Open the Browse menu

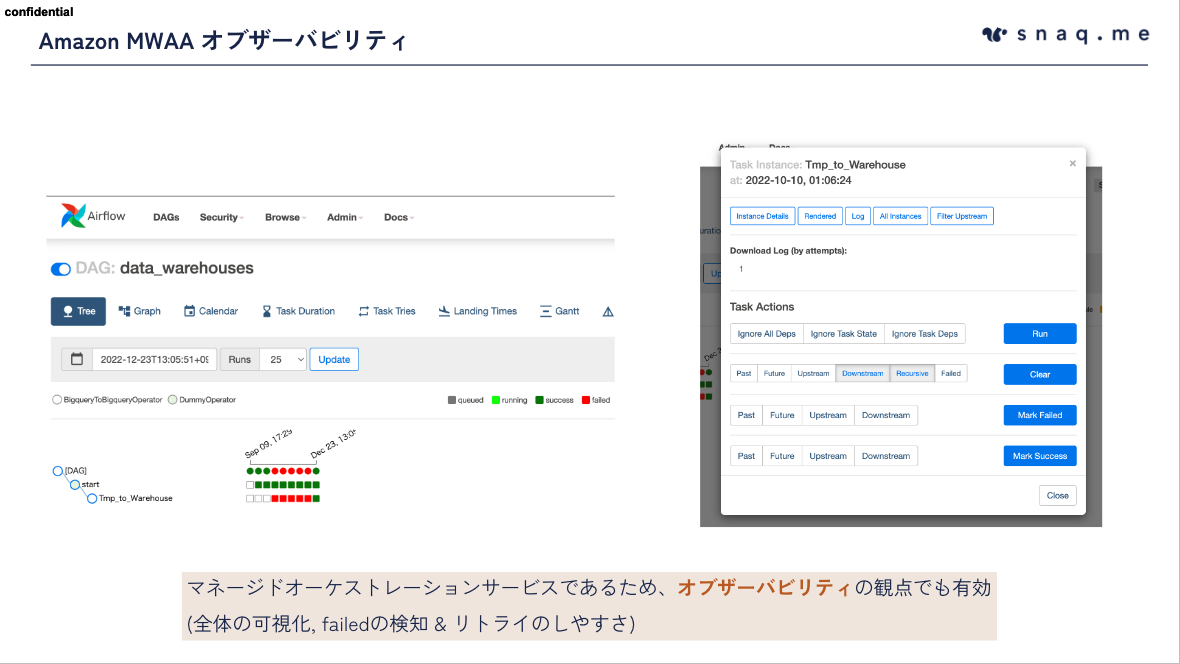[x=285, y=217]
